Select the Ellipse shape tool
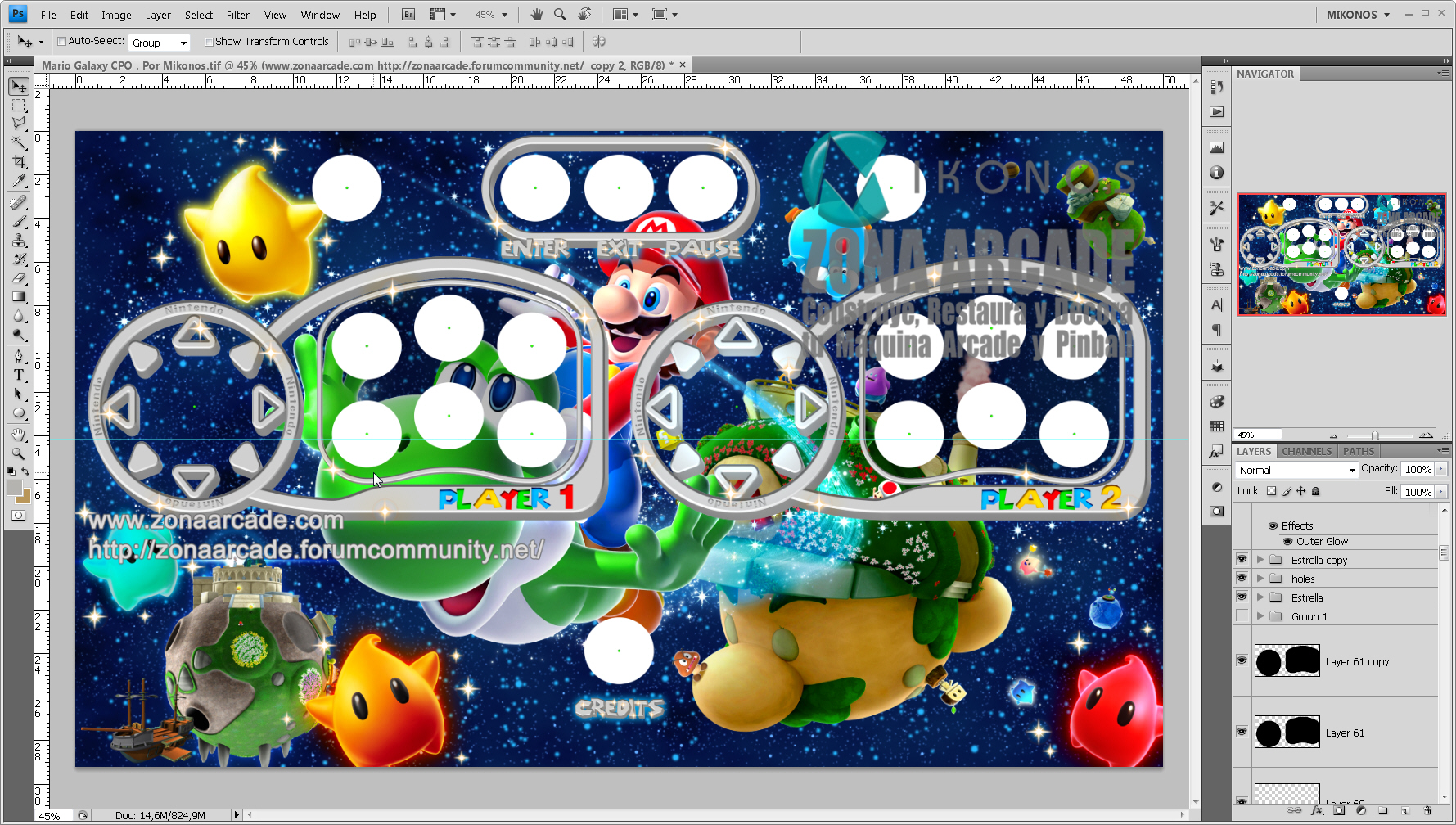 (x=19, y=412)
